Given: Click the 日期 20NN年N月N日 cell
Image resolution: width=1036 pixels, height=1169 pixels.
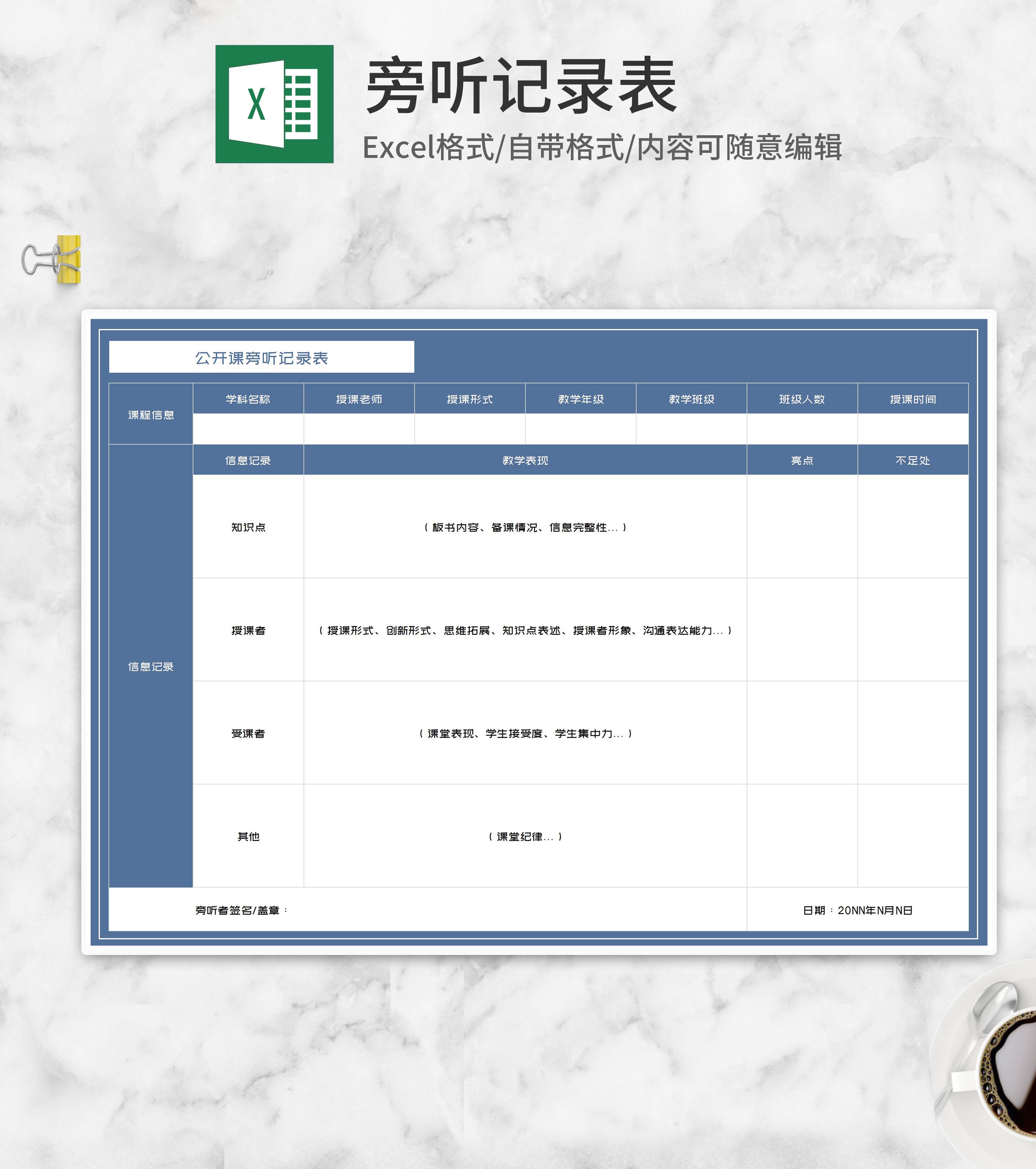Looking at the screenshot, I should (x=857, y=909).
